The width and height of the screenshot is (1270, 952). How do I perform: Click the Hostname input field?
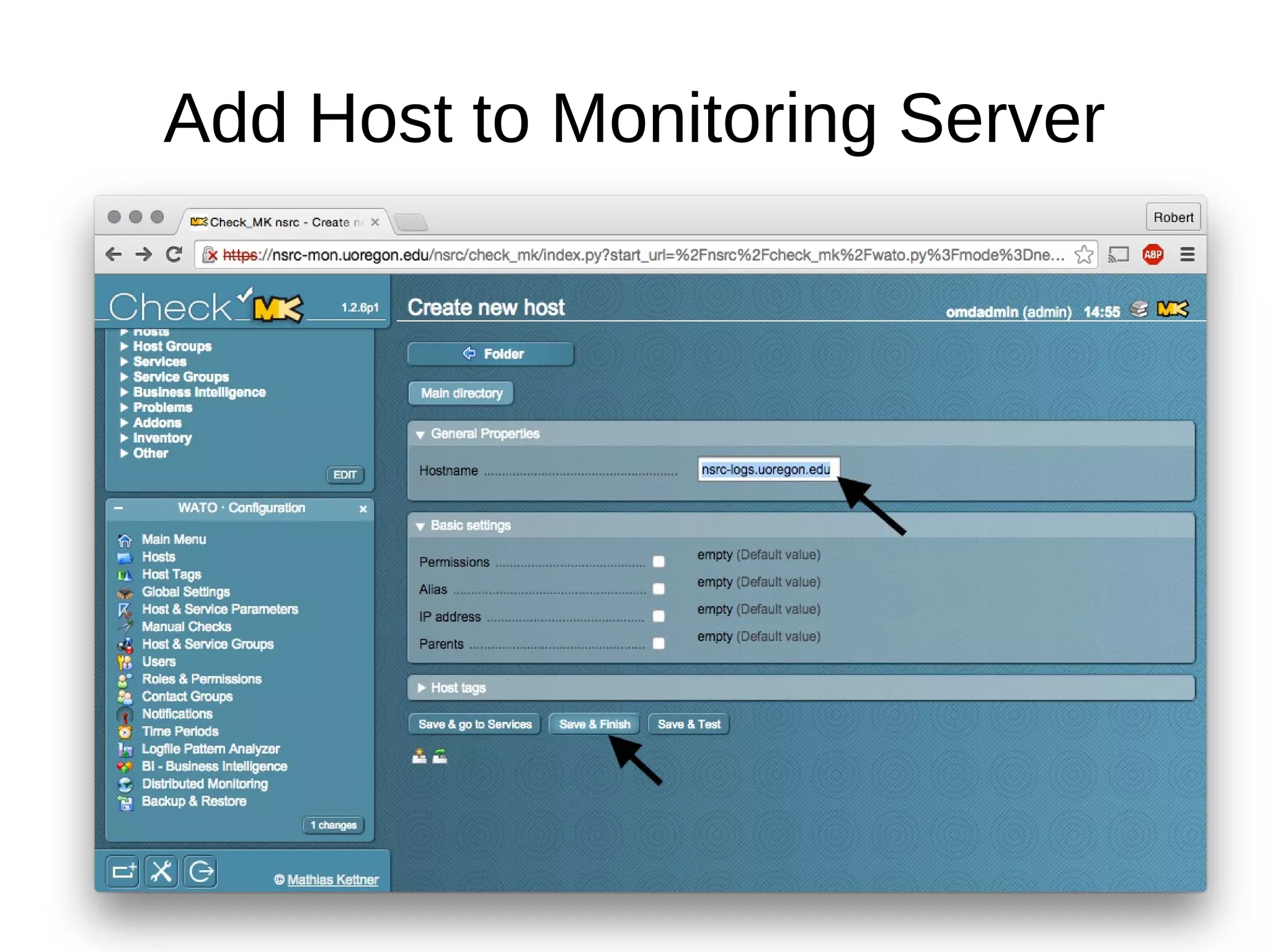768,469
